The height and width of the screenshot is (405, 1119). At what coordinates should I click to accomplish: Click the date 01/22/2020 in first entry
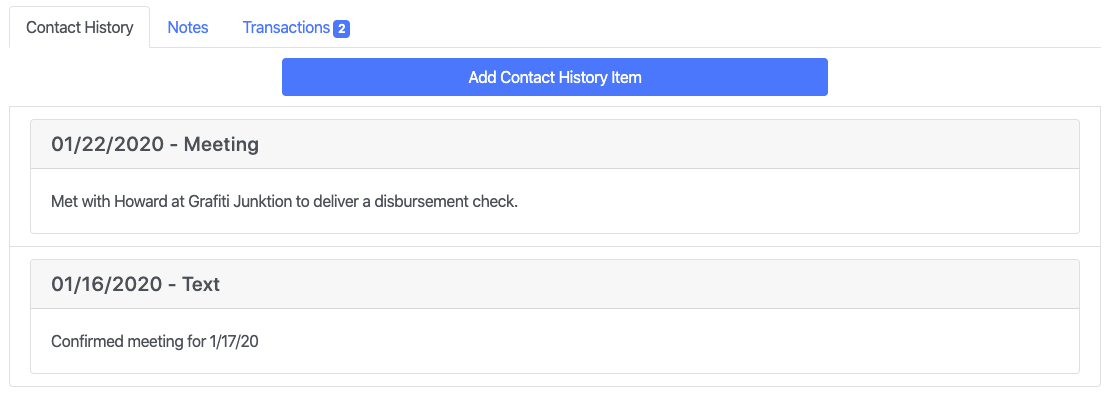click(106, 144)
